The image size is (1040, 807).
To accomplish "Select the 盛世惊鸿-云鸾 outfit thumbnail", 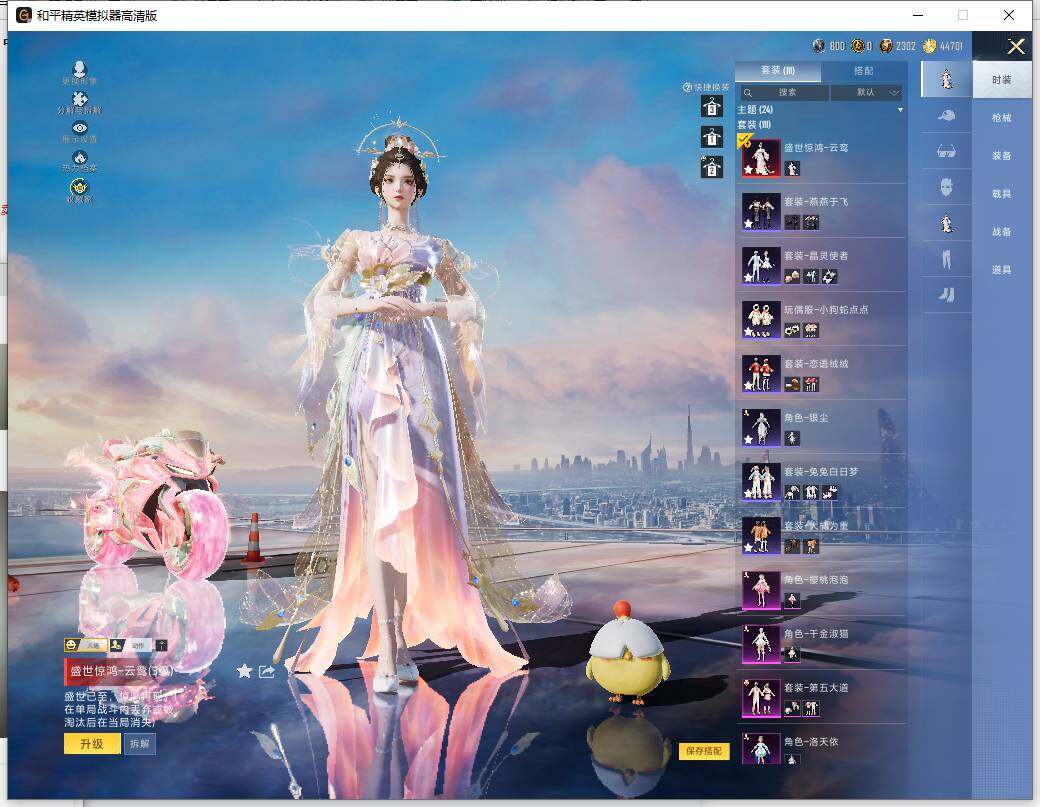I will (x=761, y=158).
